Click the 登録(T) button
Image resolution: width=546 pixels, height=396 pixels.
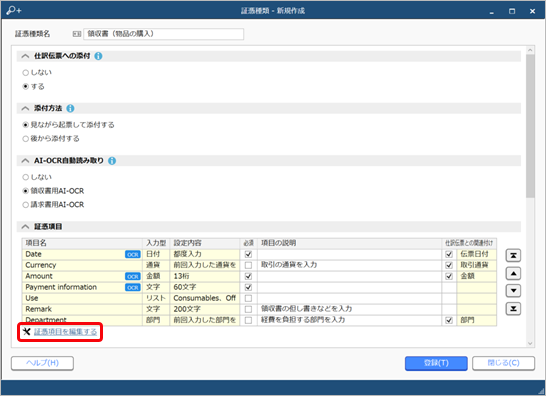coord(436,363)
